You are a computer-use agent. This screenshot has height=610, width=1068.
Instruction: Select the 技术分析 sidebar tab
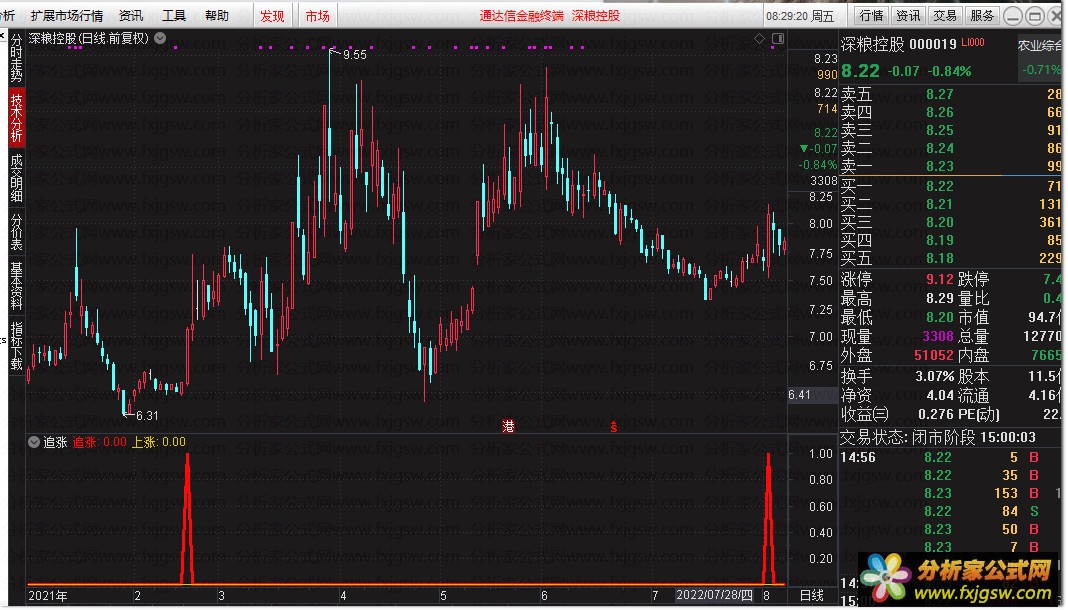tap(16, 117)
